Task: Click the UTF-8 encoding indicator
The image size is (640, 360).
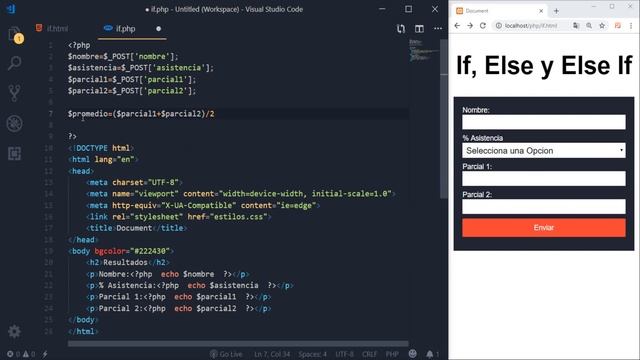Action: pos(344,354)
